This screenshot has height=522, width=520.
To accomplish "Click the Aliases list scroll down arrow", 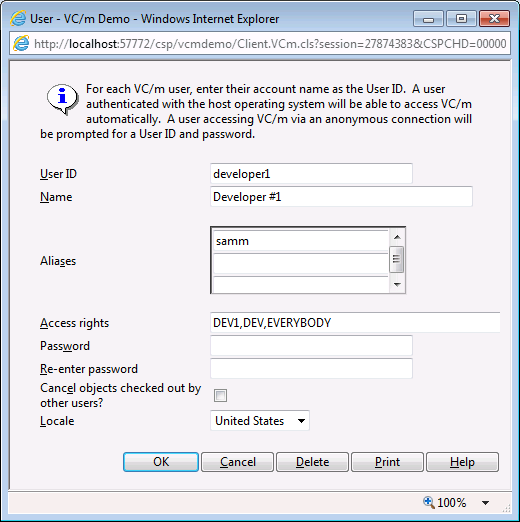I will [397, 284].
